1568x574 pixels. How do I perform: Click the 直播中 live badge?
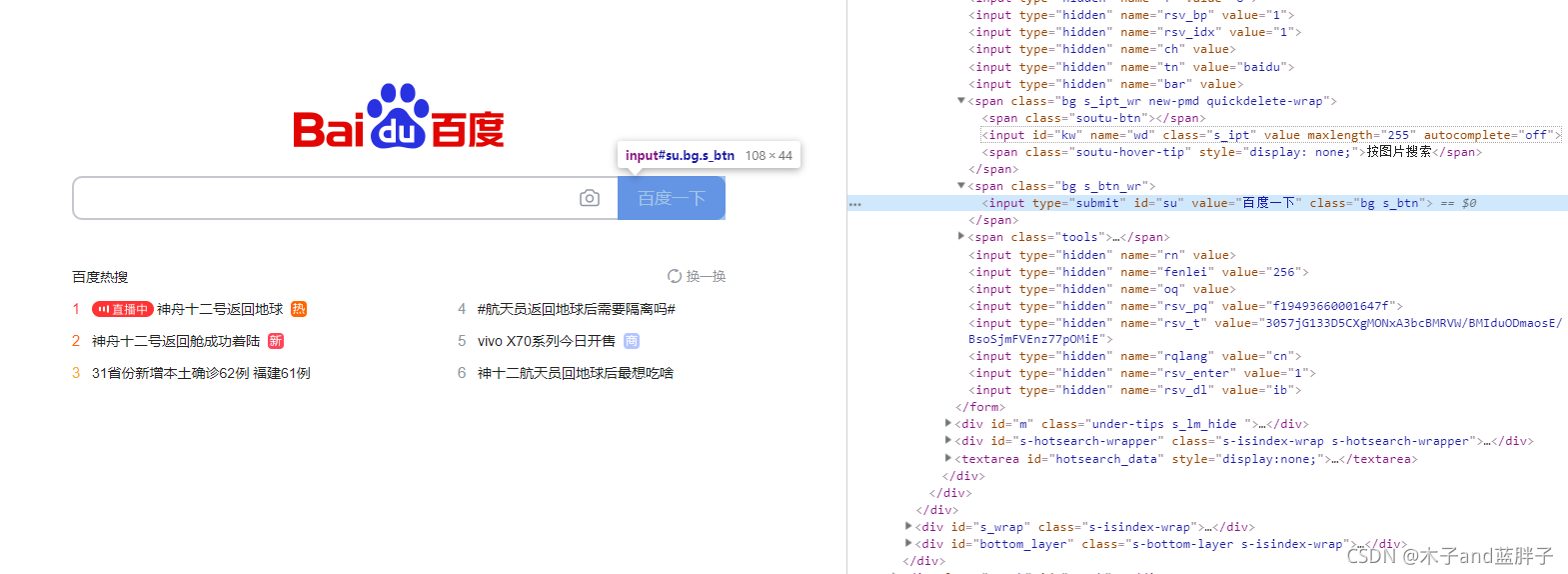tap(123, 309)
